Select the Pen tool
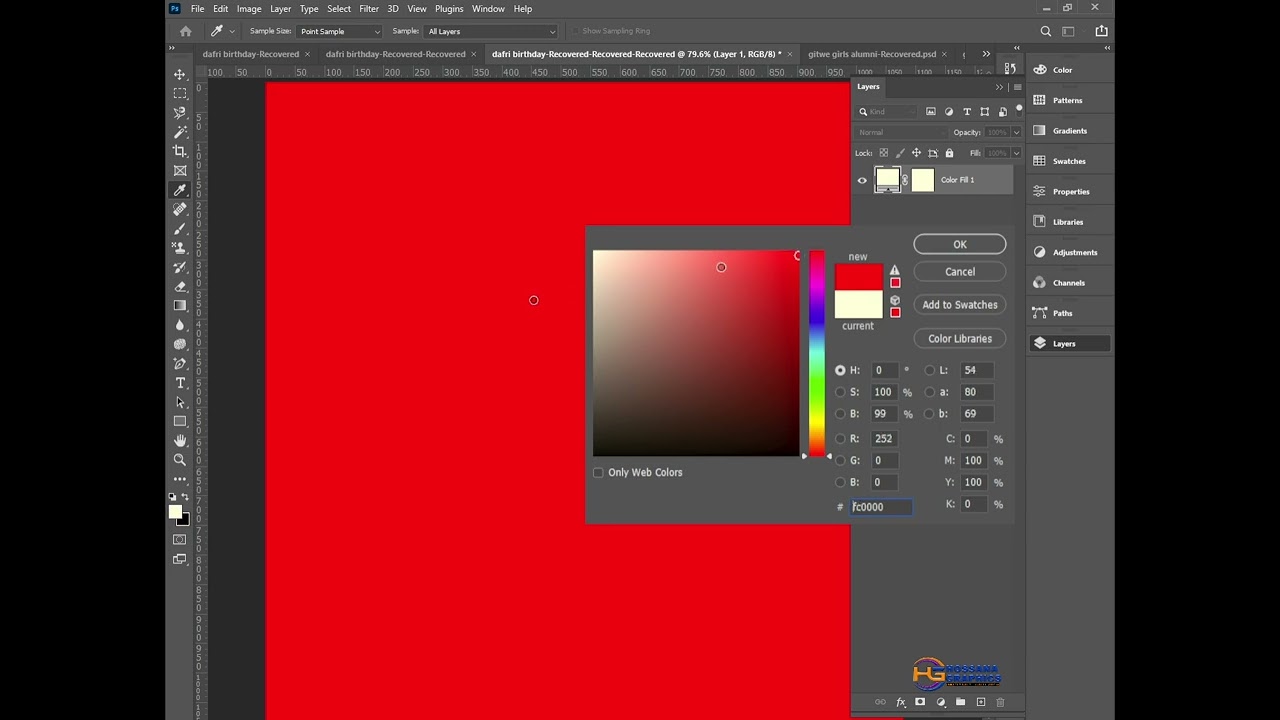The height and width of the screenshot is (720, 1280). point(180,364)
